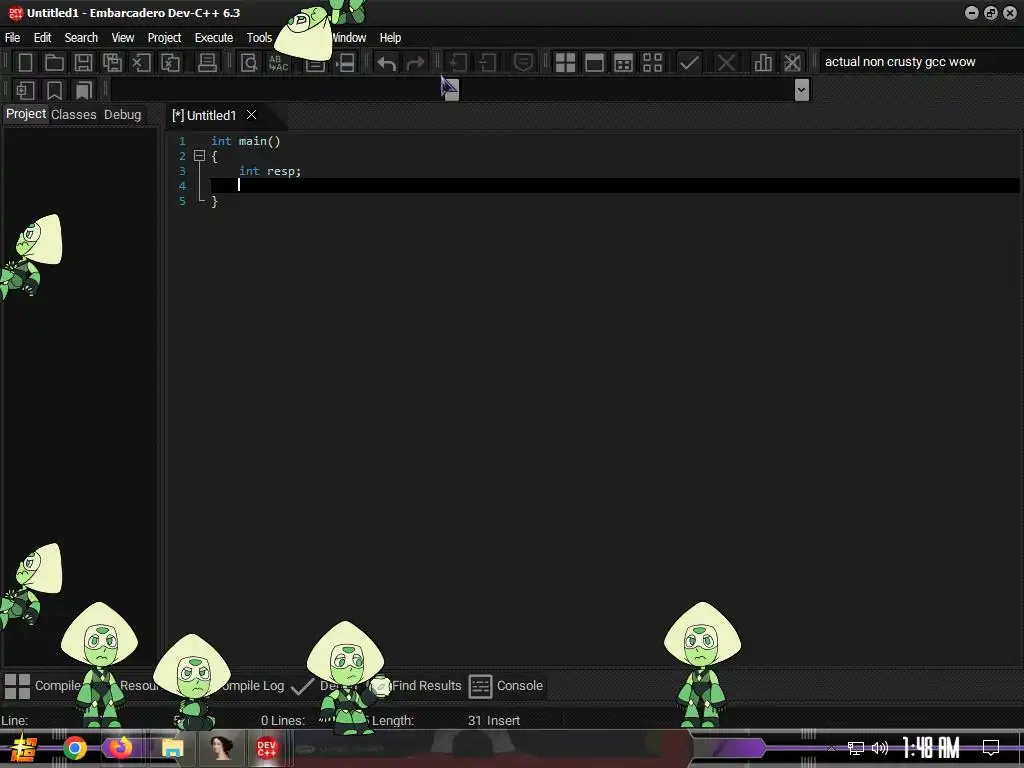Open the Console tab
This screenshot has height=768, width=1024.
click(x=507, y=686)
